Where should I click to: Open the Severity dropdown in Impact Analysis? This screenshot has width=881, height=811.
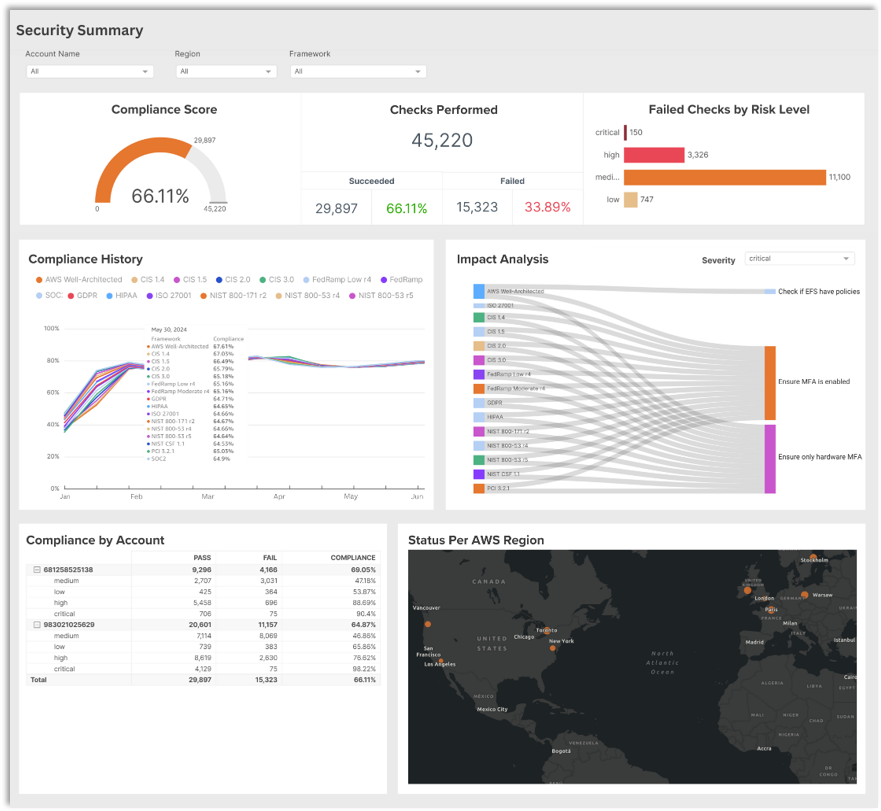click(798, 259)
